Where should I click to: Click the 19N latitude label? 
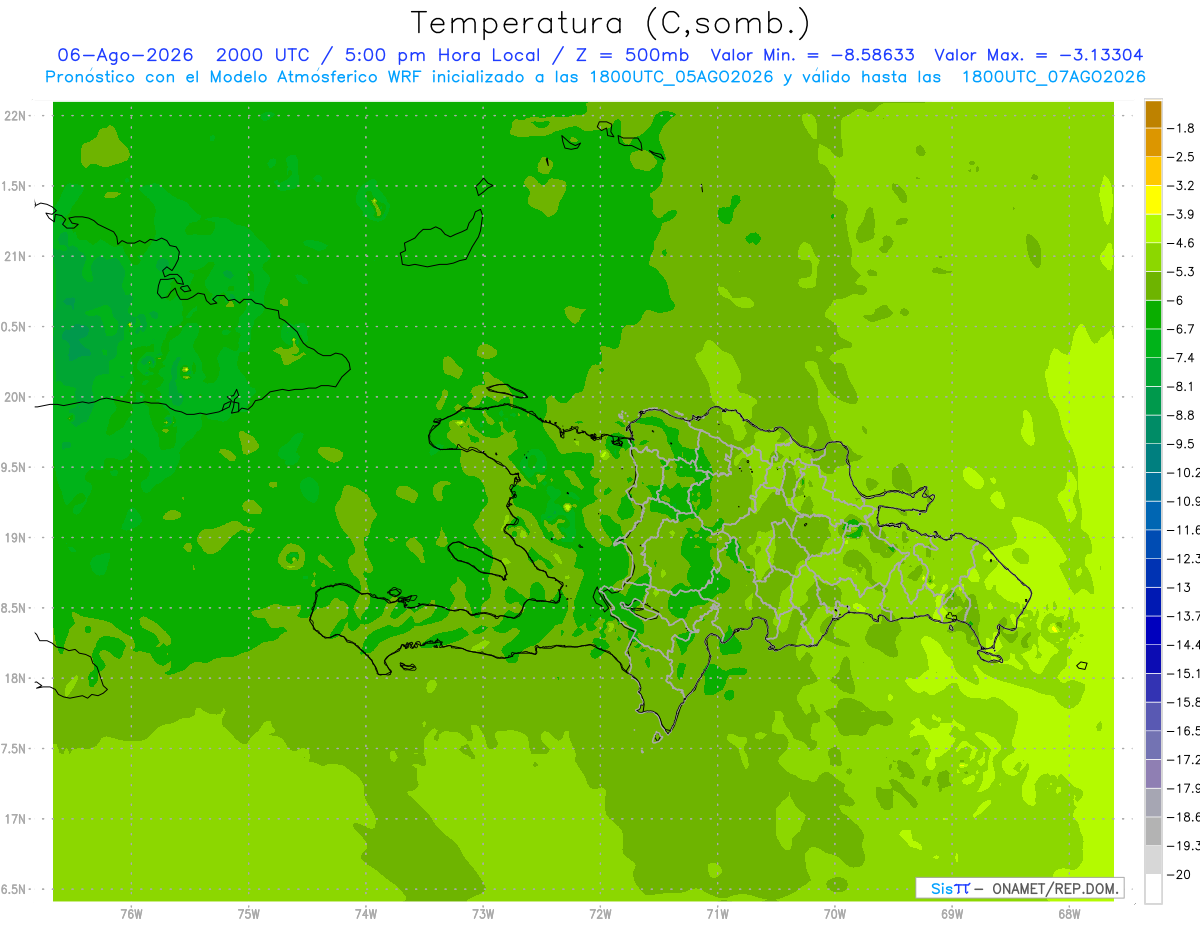click(16, 538)
